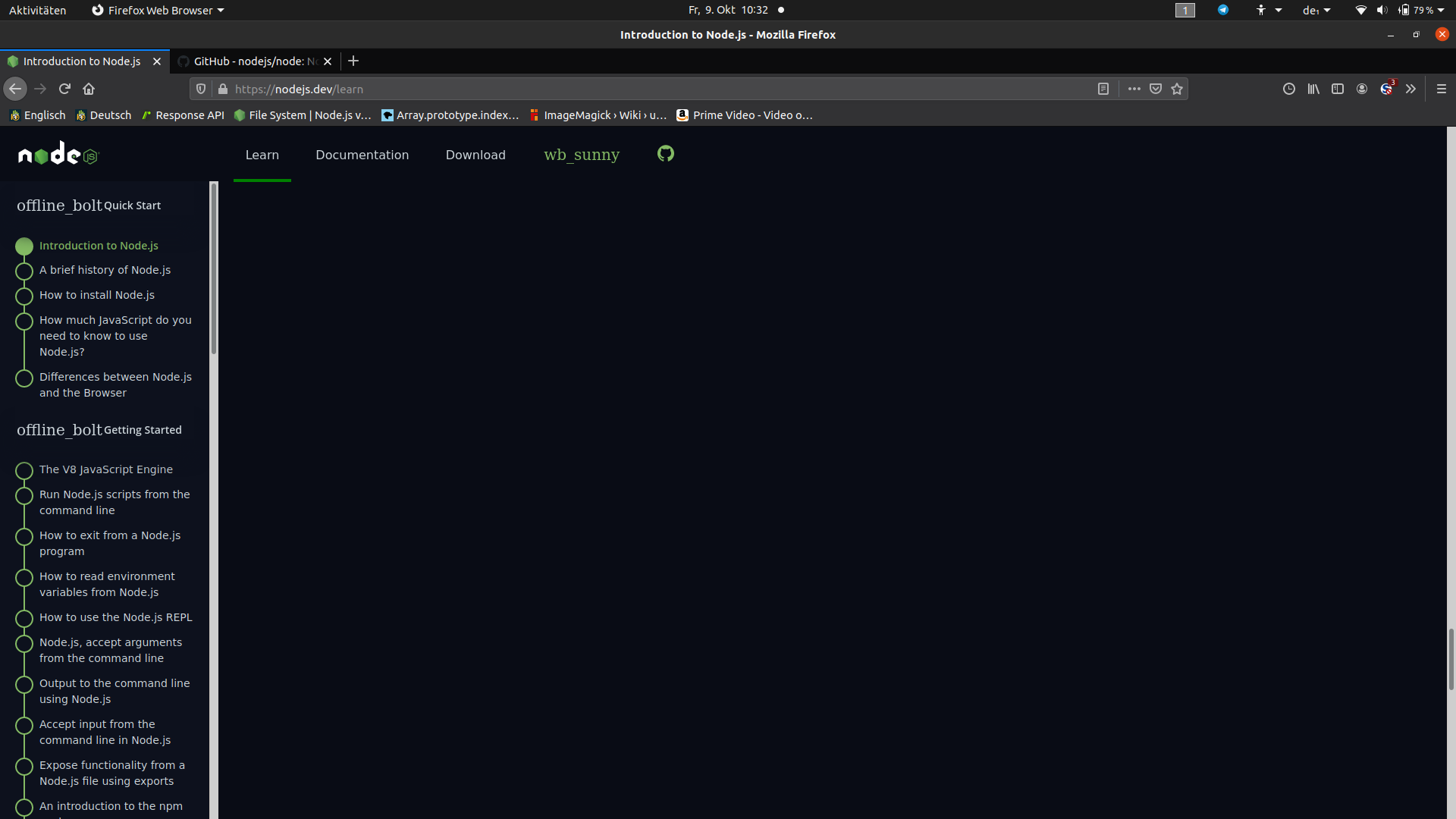
Task: Open the Firefox account profile icon
Action: pos(1361,89)
